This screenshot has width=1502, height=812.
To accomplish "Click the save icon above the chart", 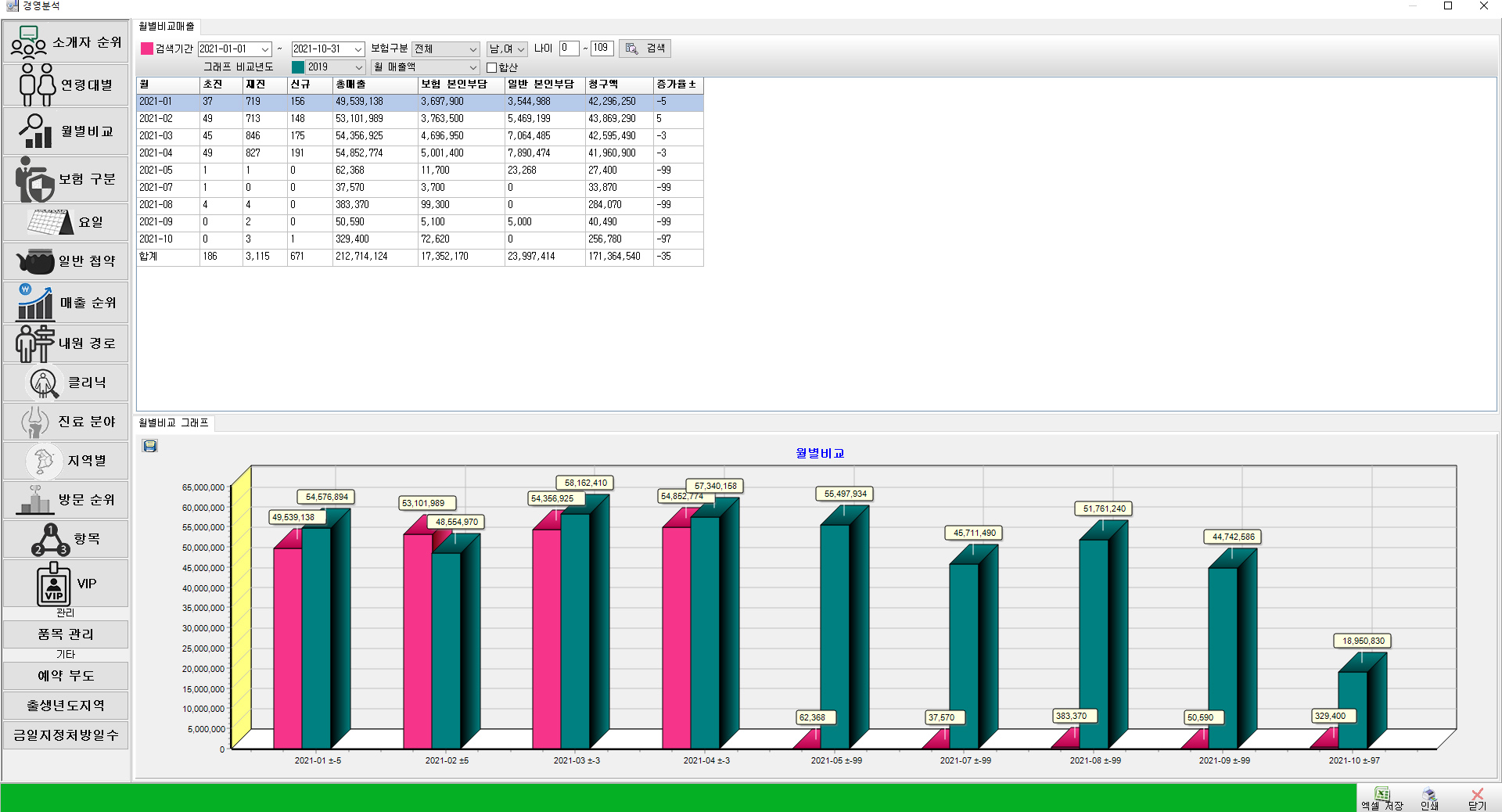I will pyautogui.click(x=150, y=446).
